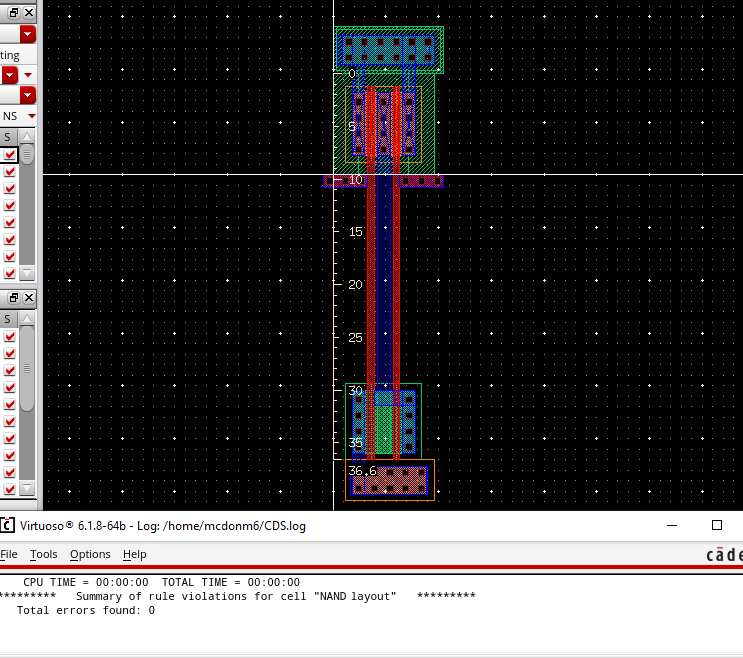743x658 pixels.
Task: Click the S column header in the upper list
Action: pyautogui.click(x=8, y=137)
